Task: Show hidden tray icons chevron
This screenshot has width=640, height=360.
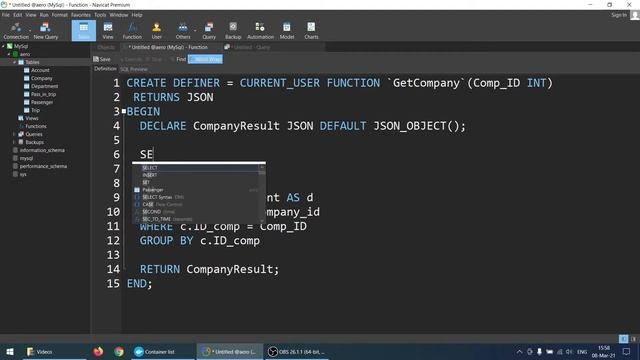Action: [519, 351]
